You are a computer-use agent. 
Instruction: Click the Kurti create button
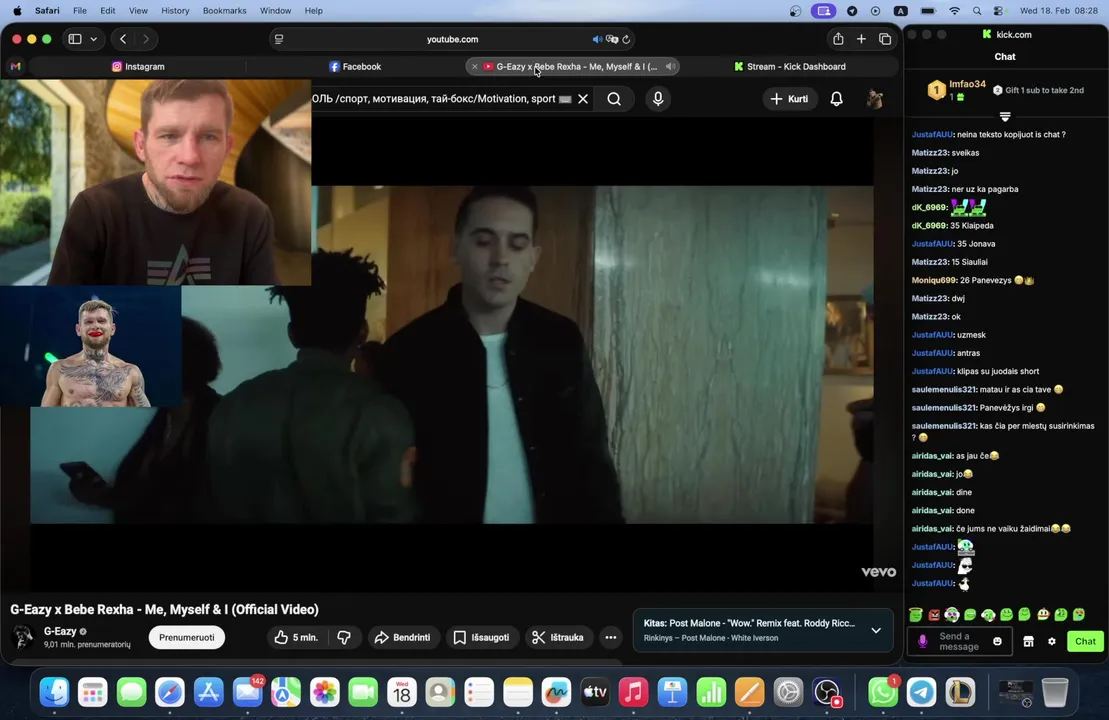click(789, 99)
